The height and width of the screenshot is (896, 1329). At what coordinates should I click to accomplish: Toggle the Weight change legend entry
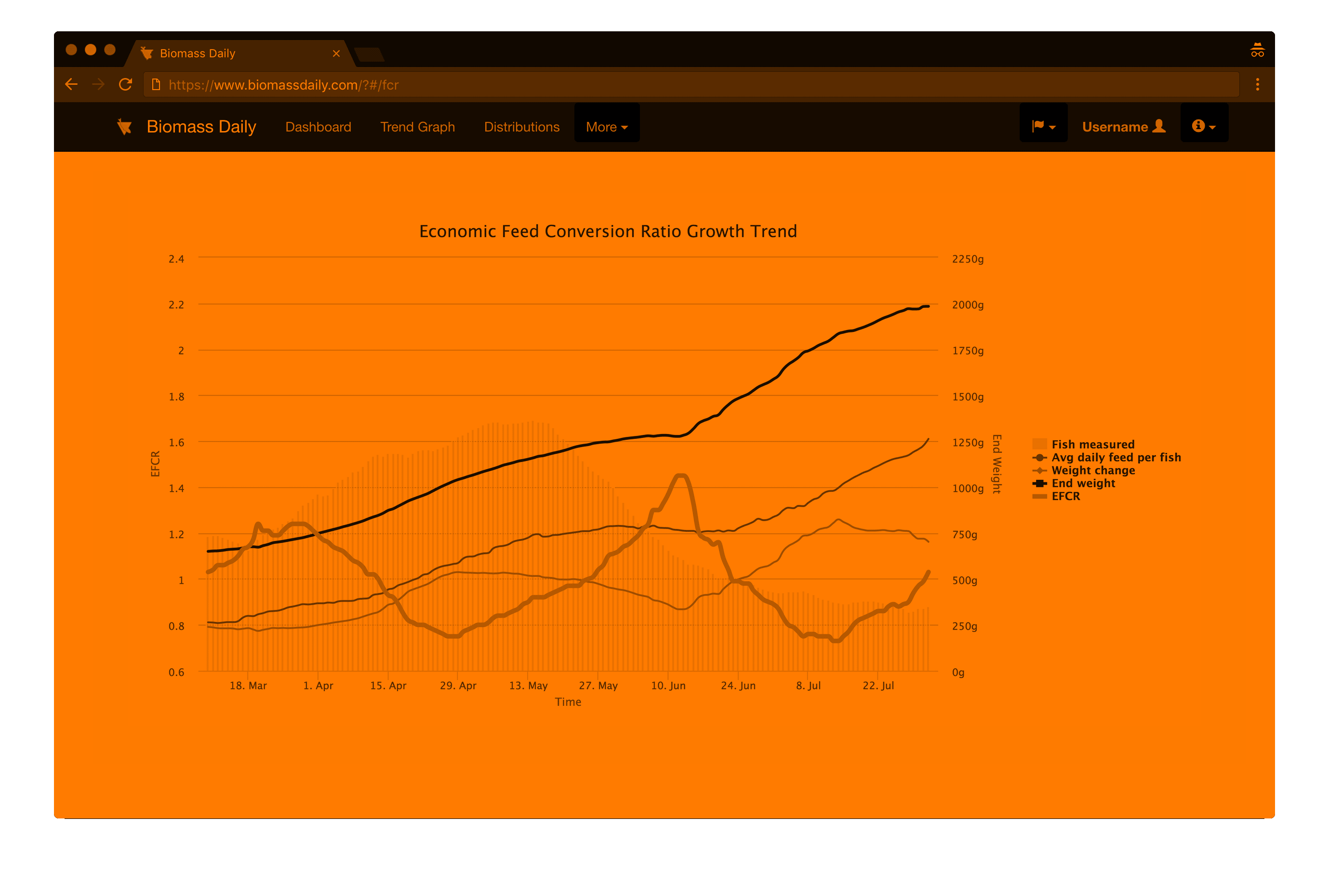pos(1083,470)
